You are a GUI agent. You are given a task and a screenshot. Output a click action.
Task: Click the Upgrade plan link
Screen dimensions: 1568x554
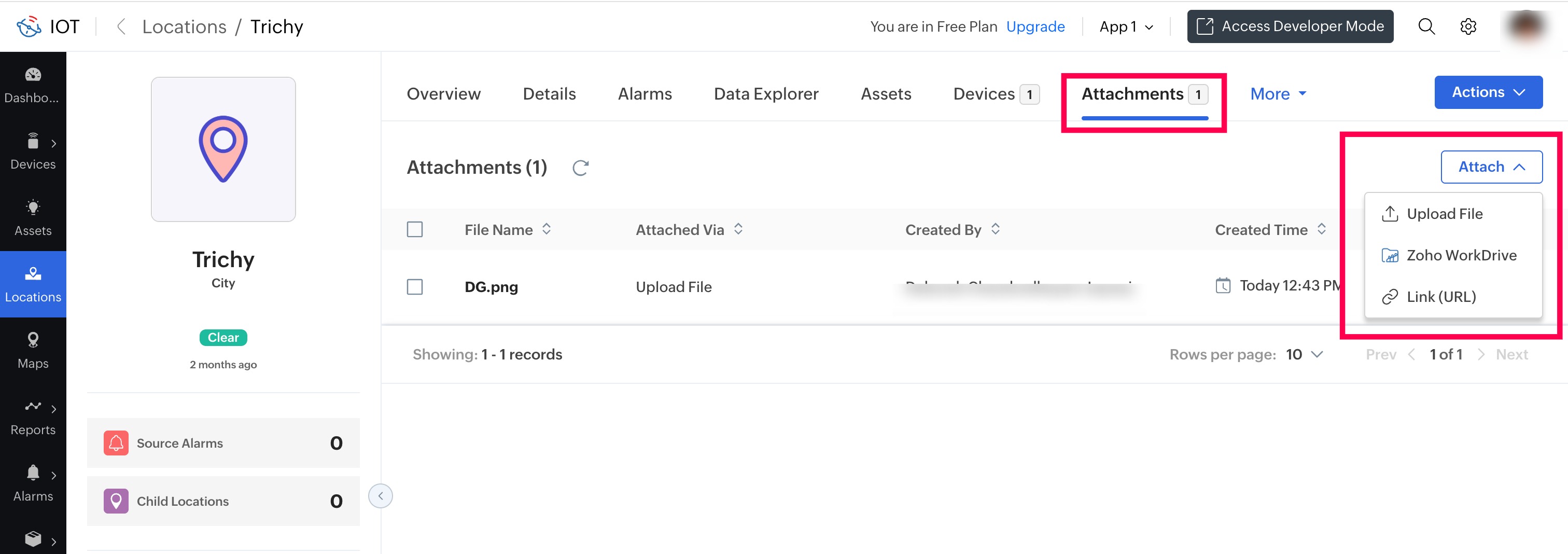(x=1035, y=26)
